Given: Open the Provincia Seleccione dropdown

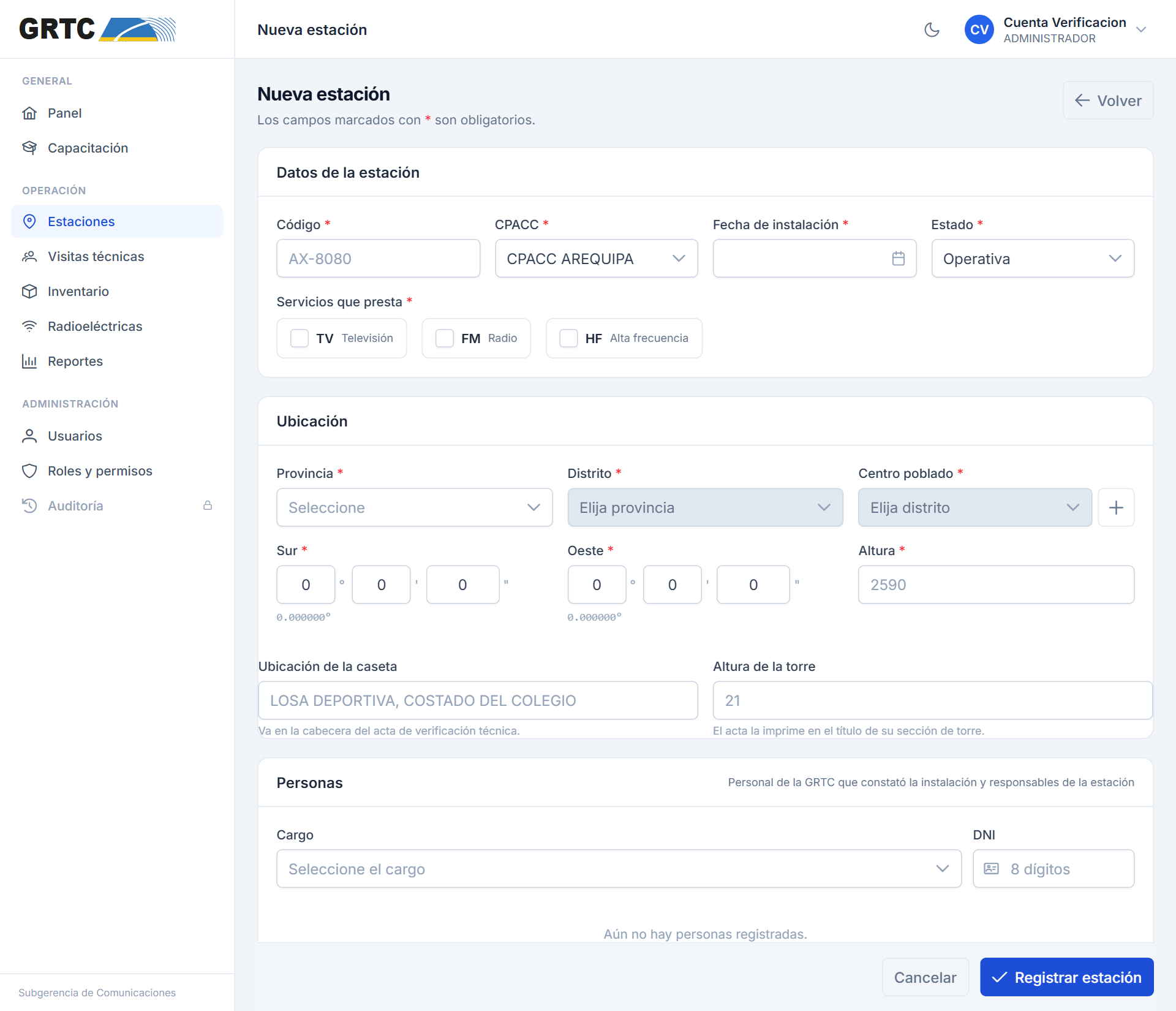Looking at the screenshot, I should point(415,507).
